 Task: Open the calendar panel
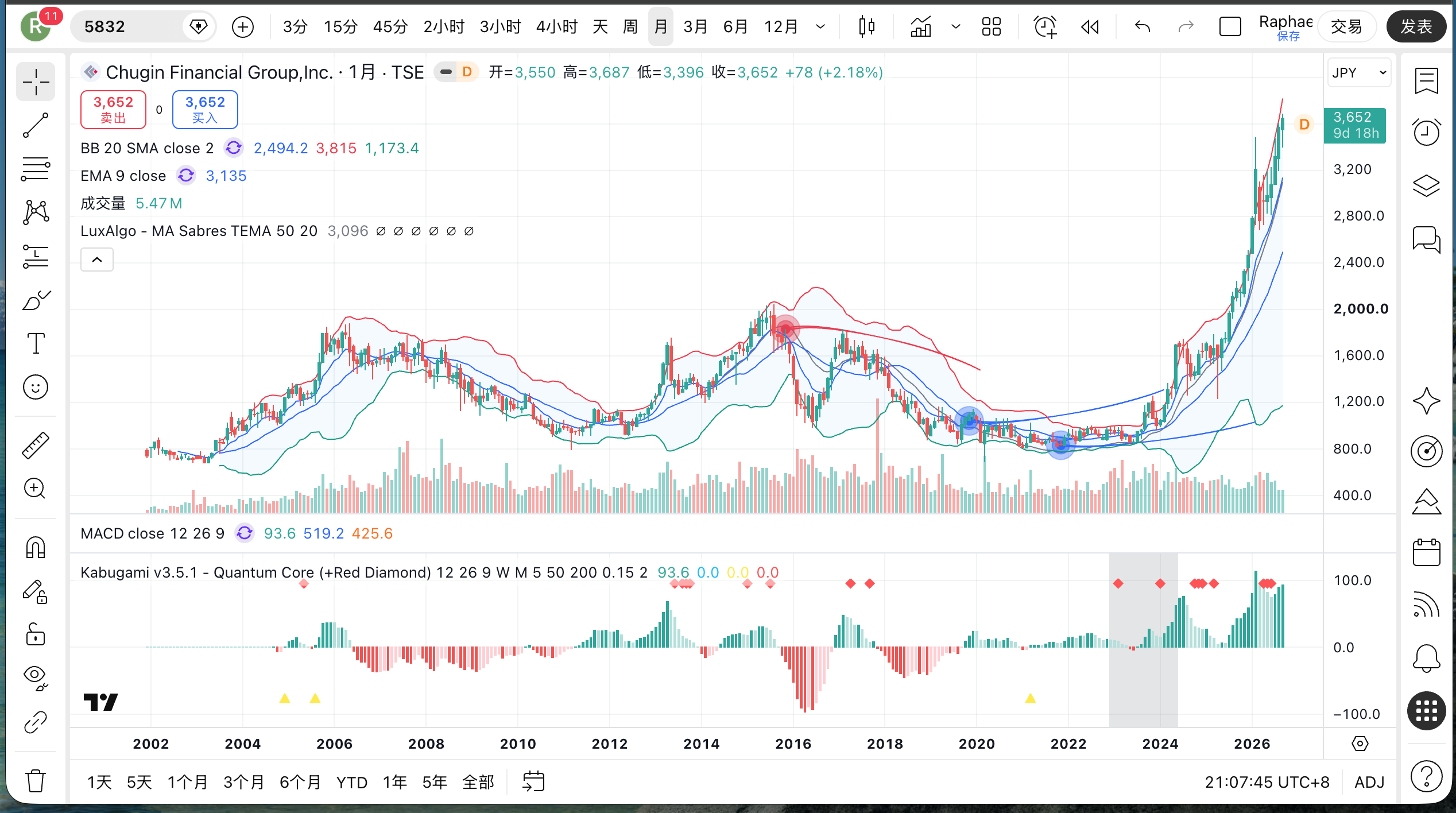click(1426, 552)
